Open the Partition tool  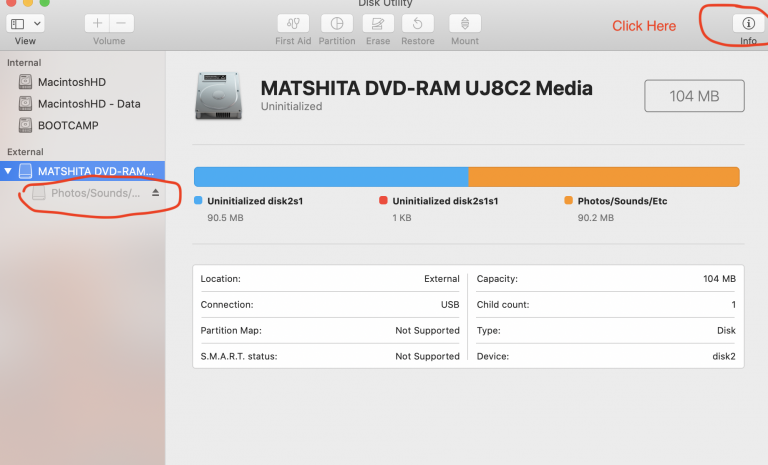(337, 23)
